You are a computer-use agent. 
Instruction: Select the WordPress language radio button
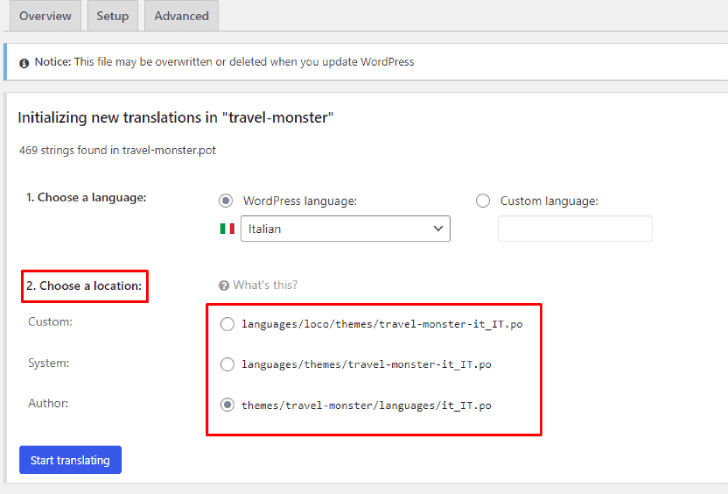pos(226,201)
